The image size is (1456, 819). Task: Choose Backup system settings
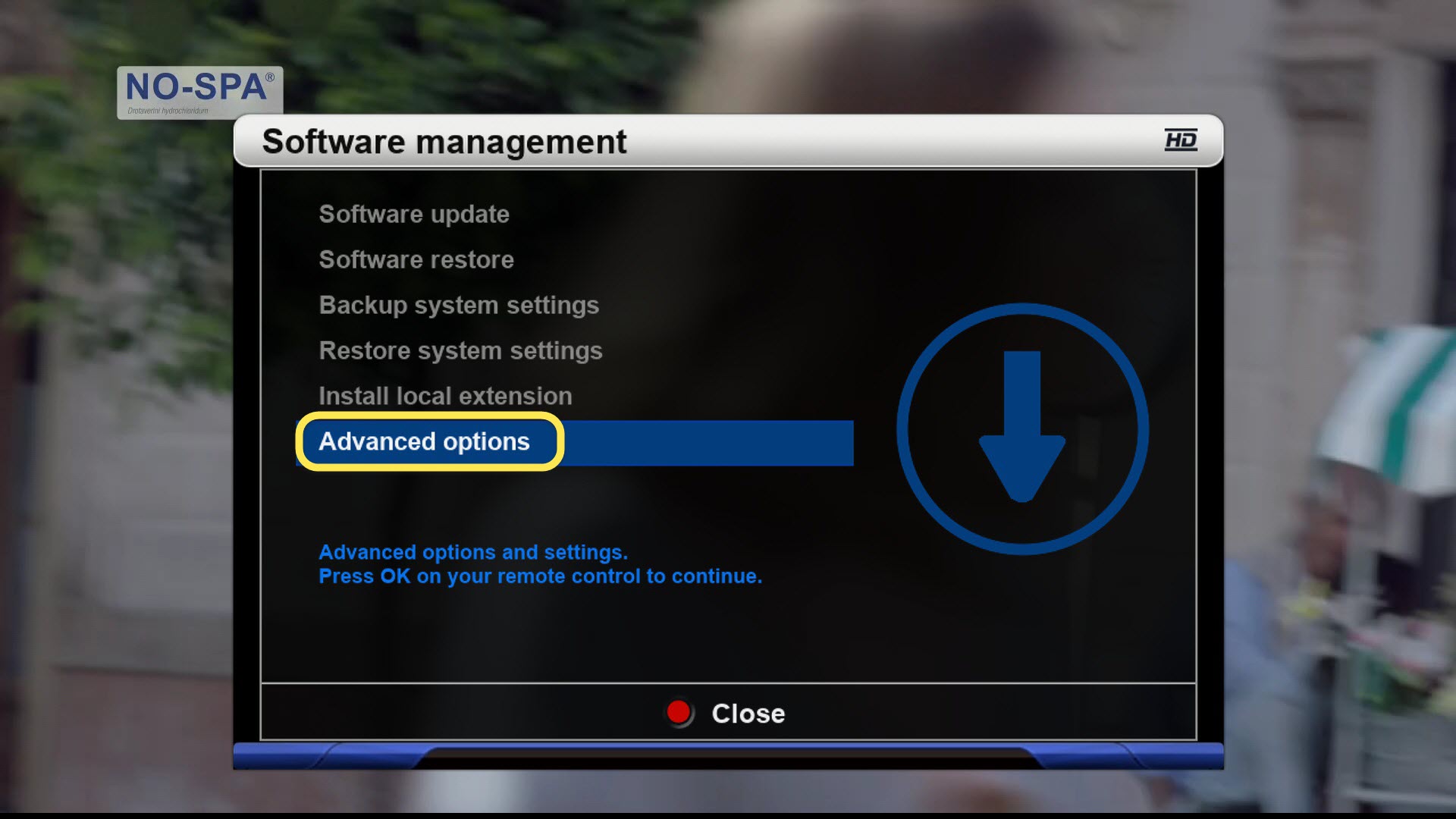[x=459, y=306]
